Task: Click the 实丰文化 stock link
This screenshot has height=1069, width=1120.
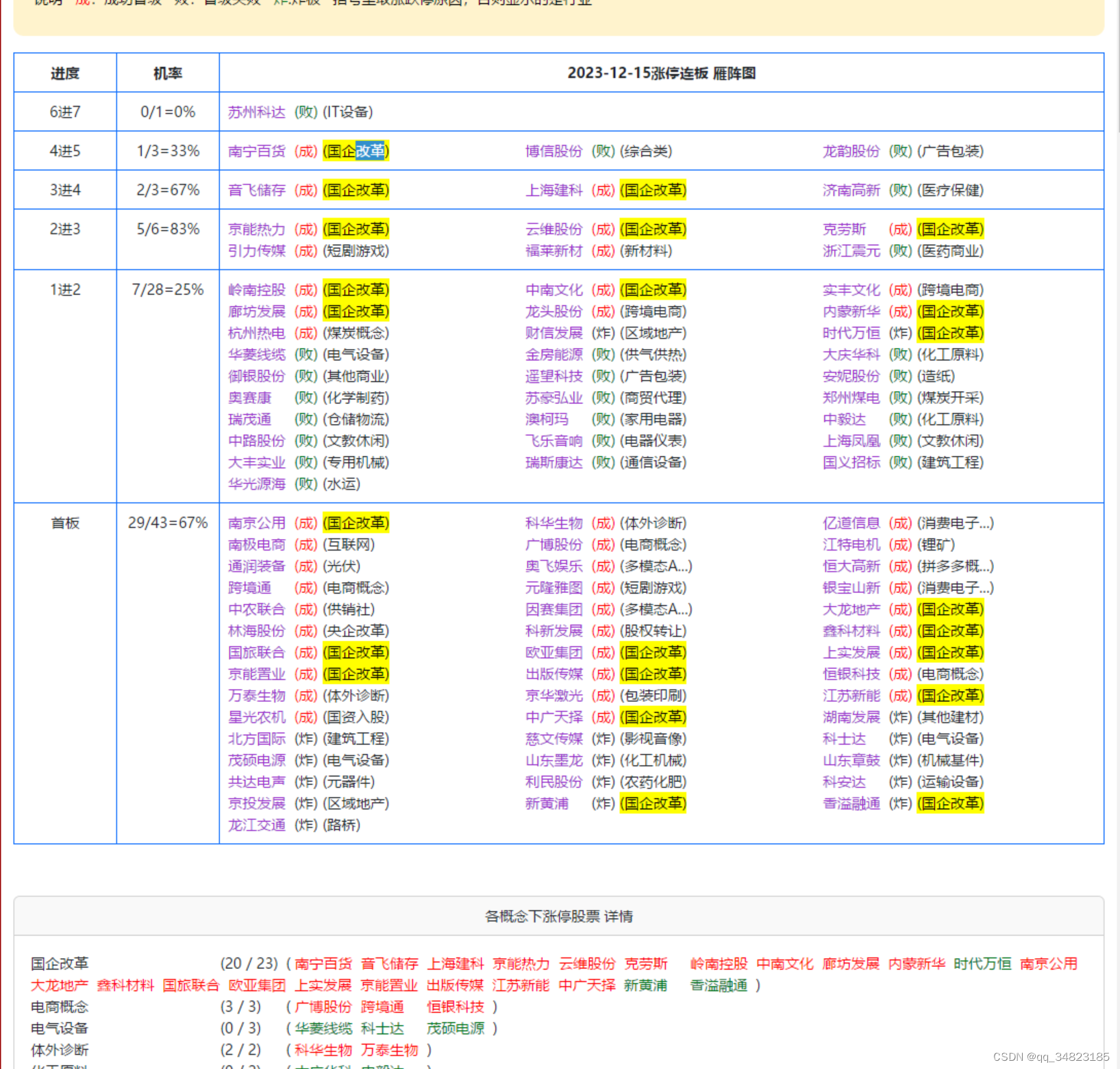Action: click(851, 290)
